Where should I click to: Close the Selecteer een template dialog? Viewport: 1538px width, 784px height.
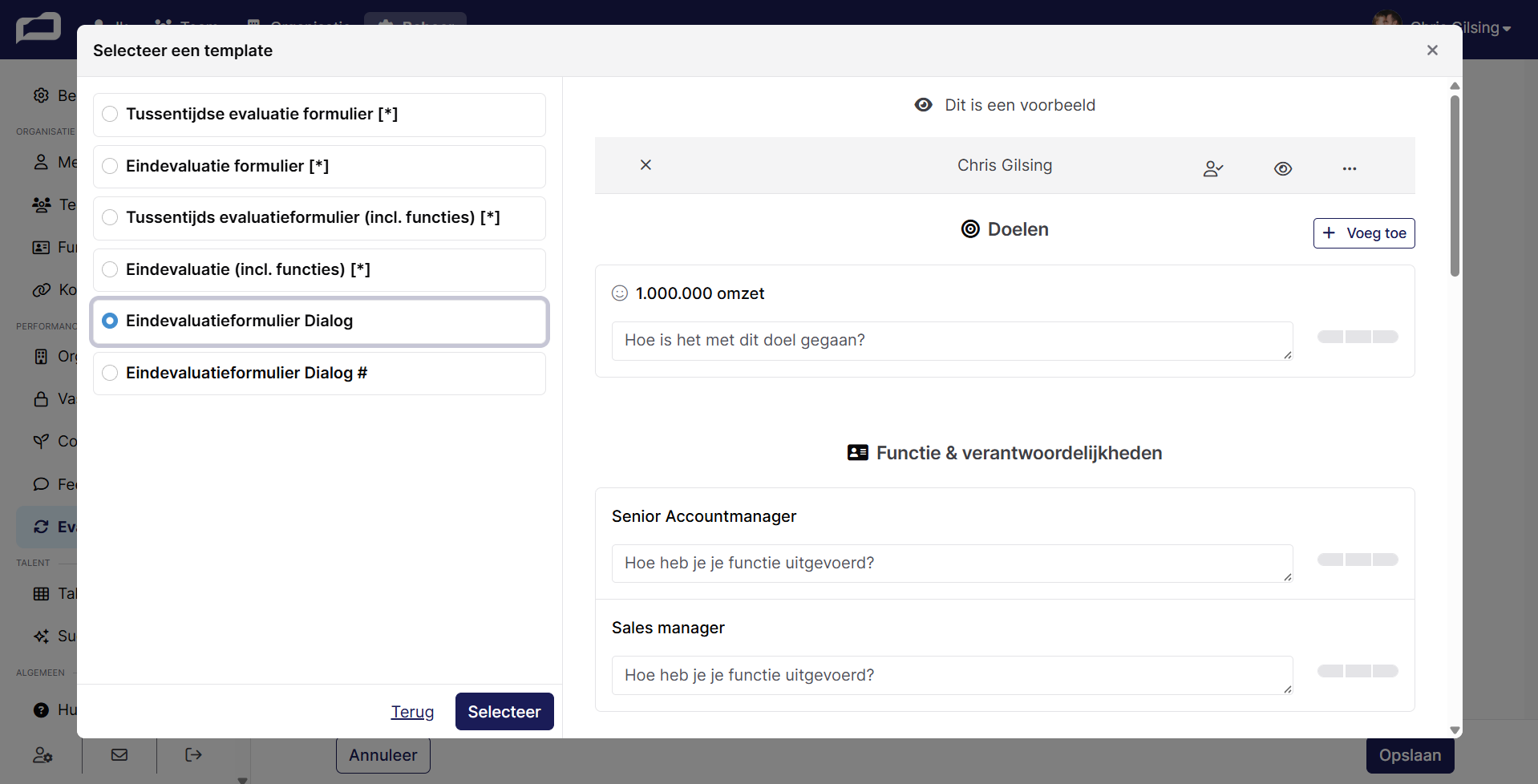pyautogui.click(x=1432, y=51)
